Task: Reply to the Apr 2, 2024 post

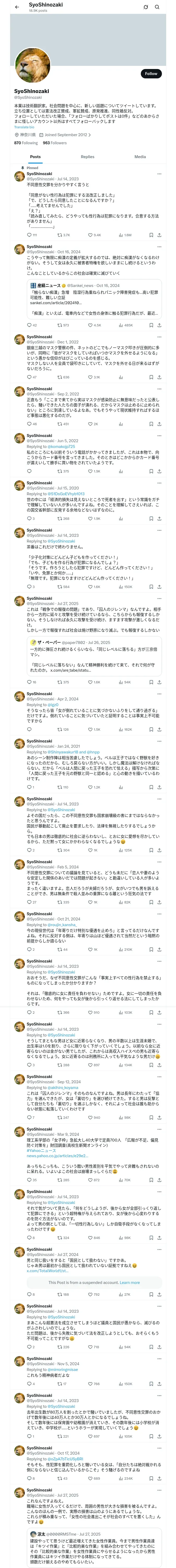Action: [x=28, y=729]
